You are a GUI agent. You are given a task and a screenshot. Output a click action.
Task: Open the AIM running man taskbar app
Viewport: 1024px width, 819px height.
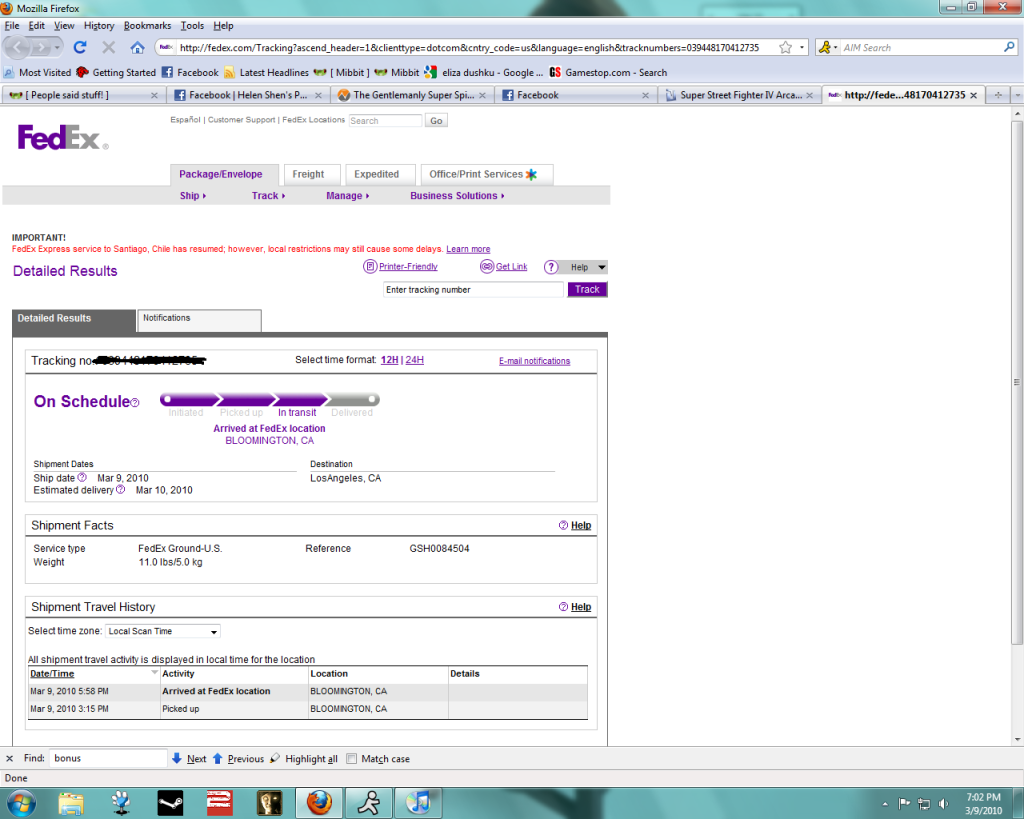(x=369, y=803)
